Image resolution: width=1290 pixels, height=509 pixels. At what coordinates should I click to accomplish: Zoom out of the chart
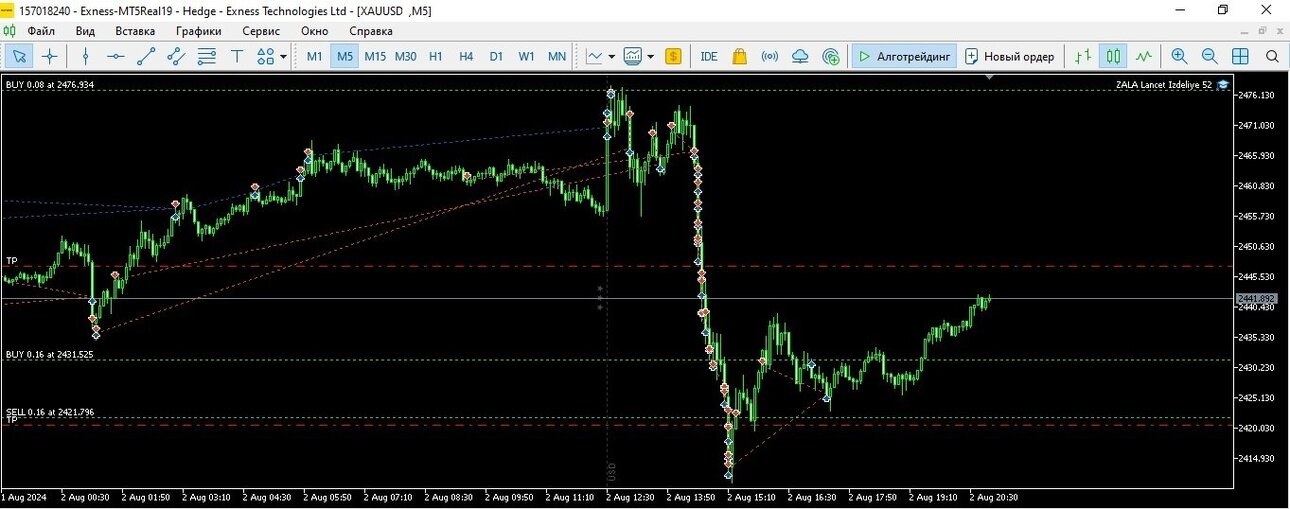pyautogui.click(x=1210, y=56)
